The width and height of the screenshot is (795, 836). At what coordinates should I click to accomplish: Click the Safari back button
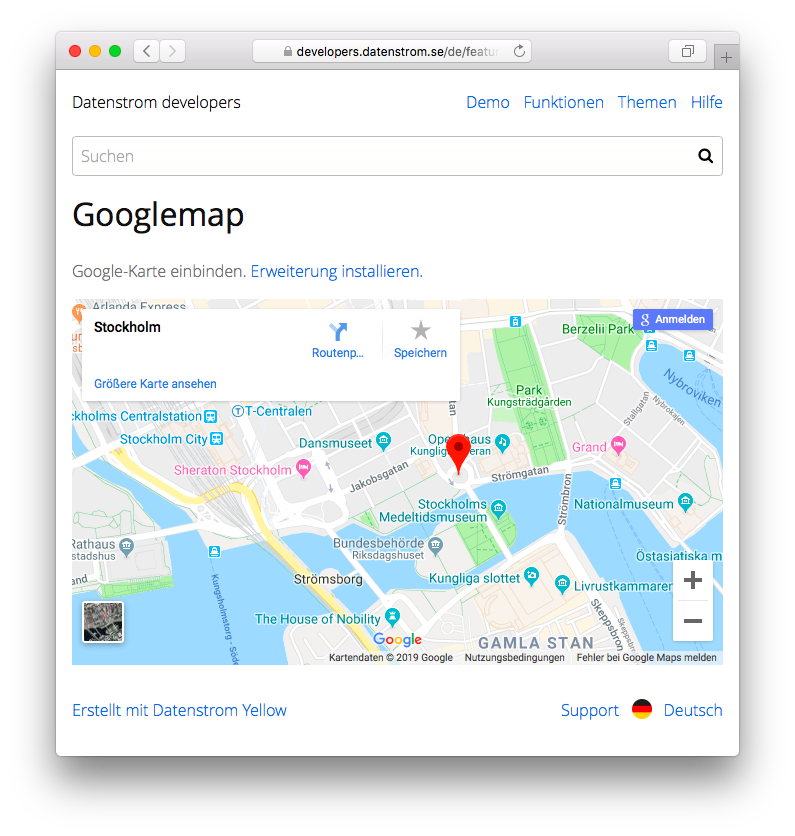[147, 51]
